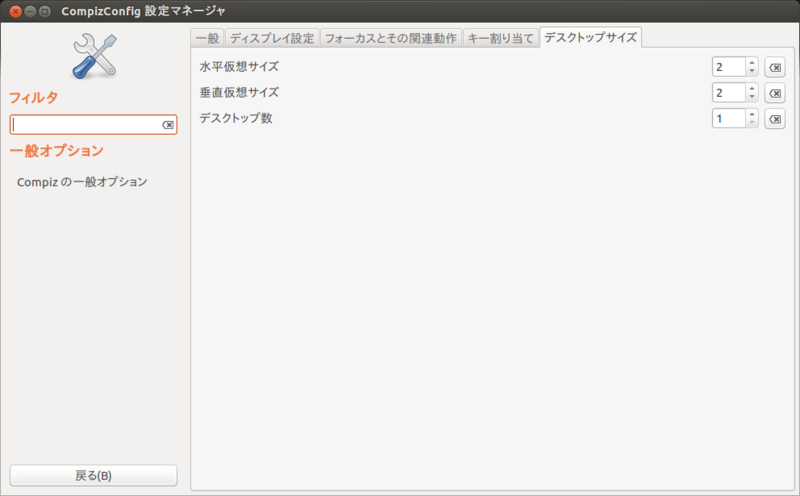Screen dimensions: 800x496
Task: Select the デスクトップサイズ tab
Action: click(x=590, y=37)
